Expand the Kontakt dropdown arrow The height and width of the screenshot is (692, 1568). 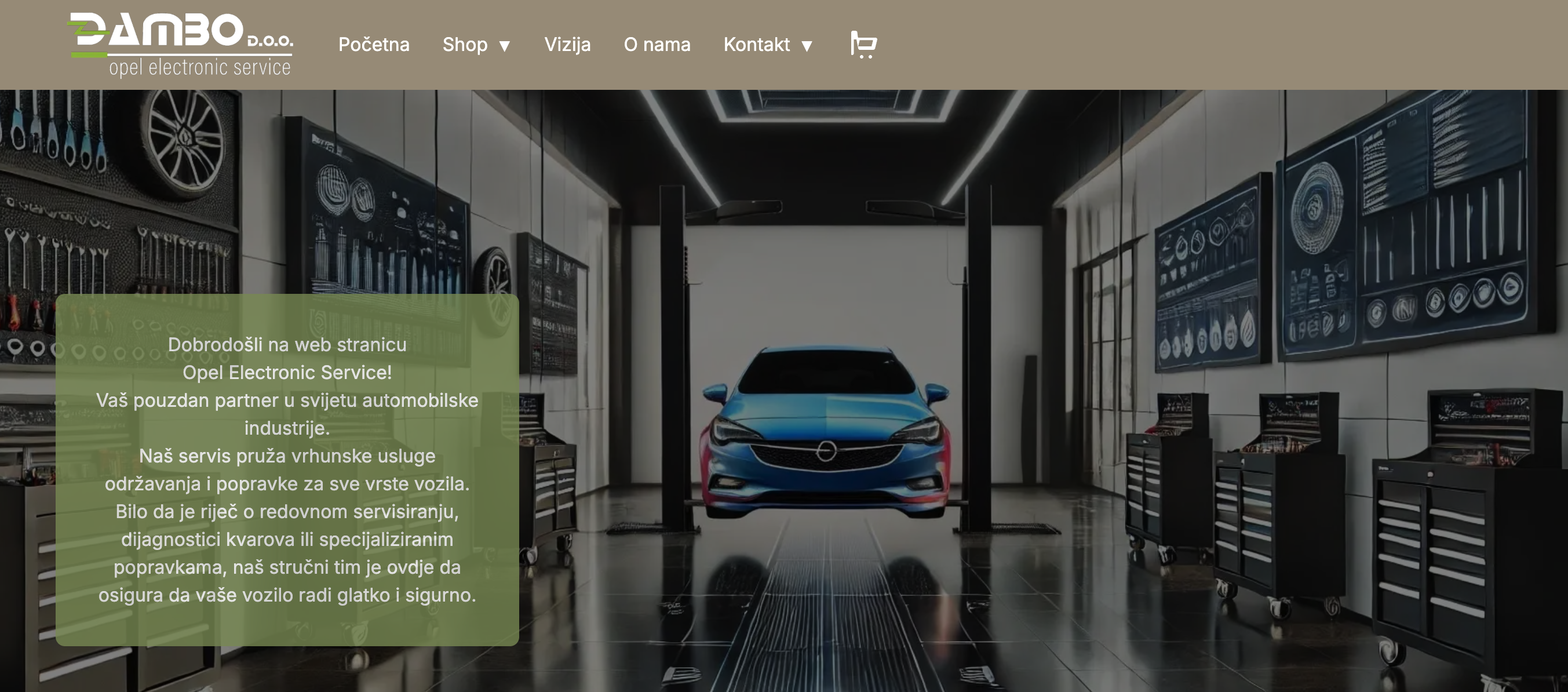click(x=807, y=46)
